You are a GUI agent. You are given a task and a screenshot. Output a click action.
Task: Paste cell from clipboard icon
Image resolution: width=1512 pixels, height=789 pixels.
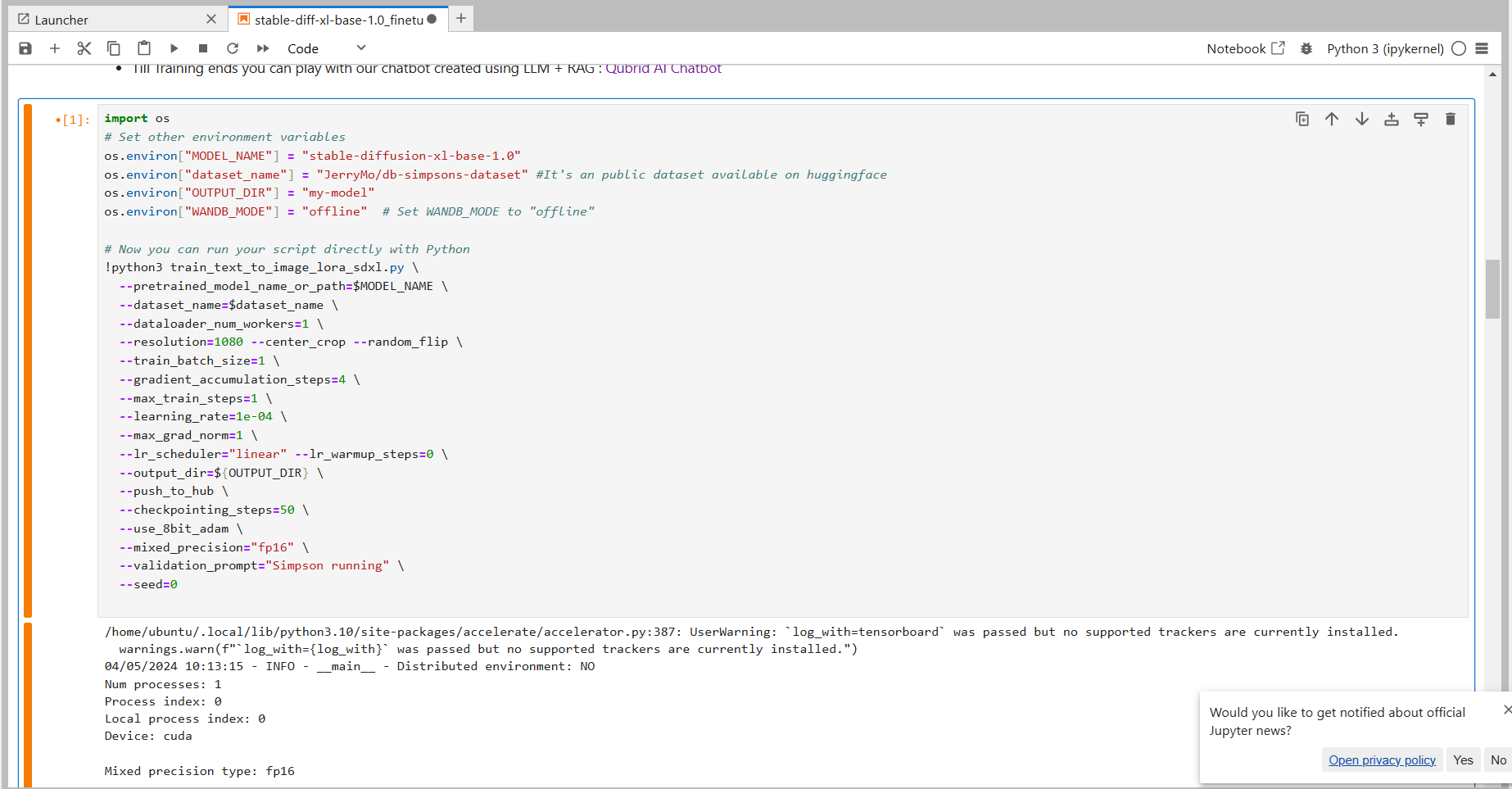coord(144,48)
